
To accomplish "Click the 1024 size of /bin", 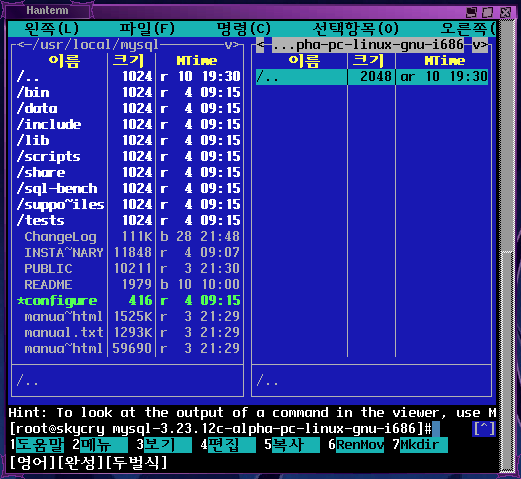I will 137,93.
